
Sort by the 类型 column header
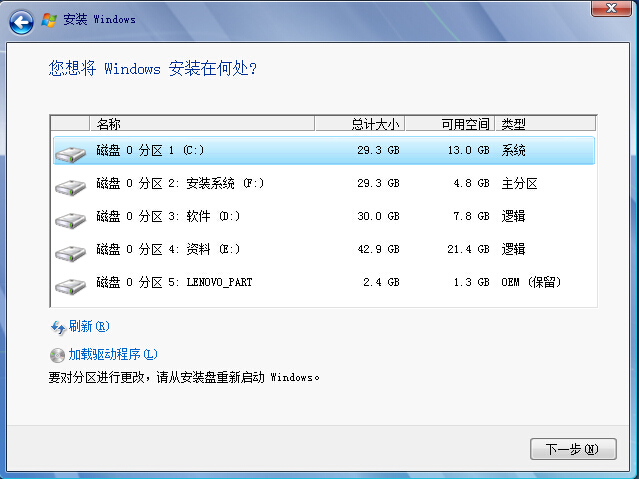[546, 124]
